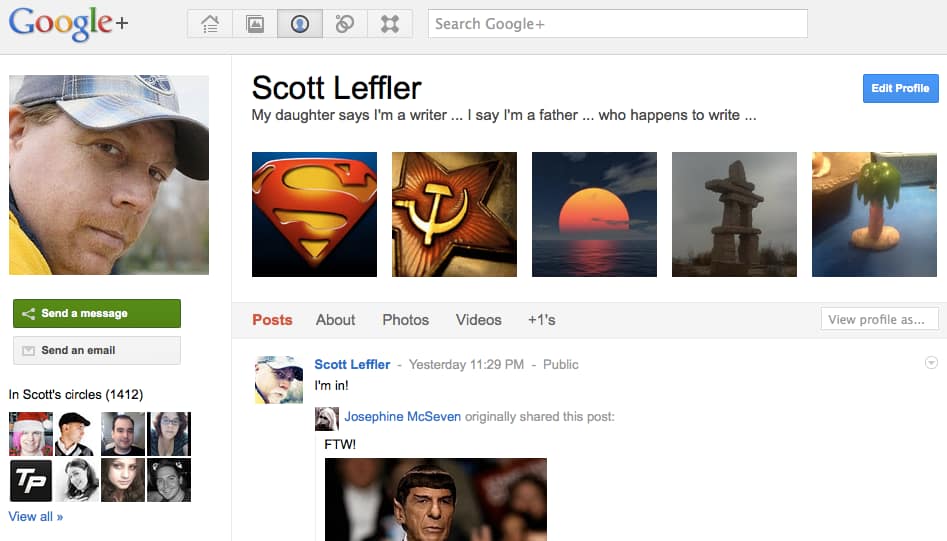Switch to the Photos tab
Screen dimensions: 947x541
pyautogui.click(x=405, y=320)
